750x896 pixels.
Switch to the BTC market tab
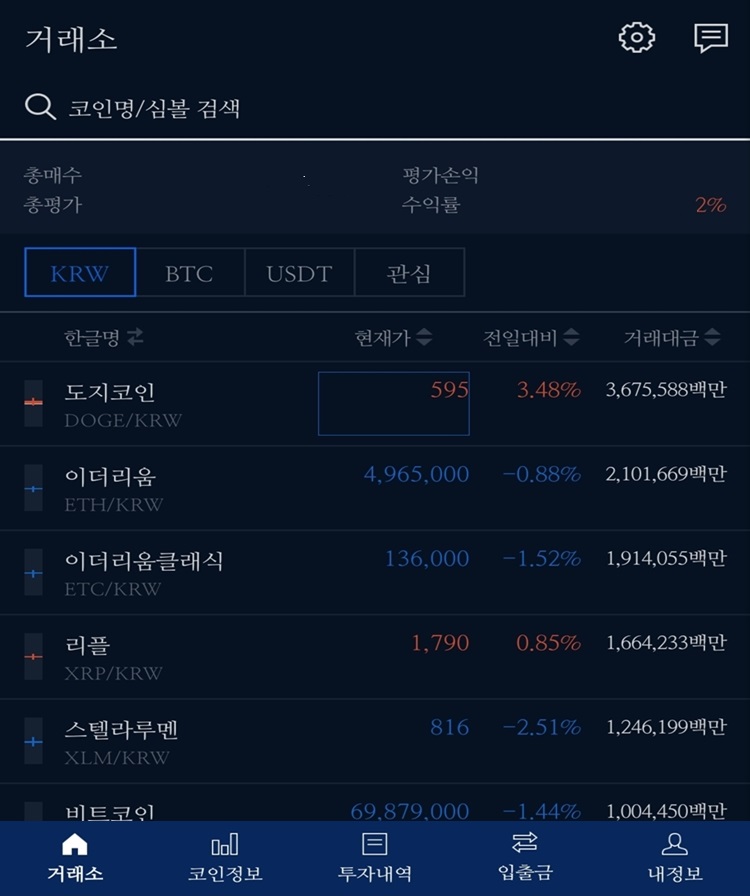coord(190,271)
